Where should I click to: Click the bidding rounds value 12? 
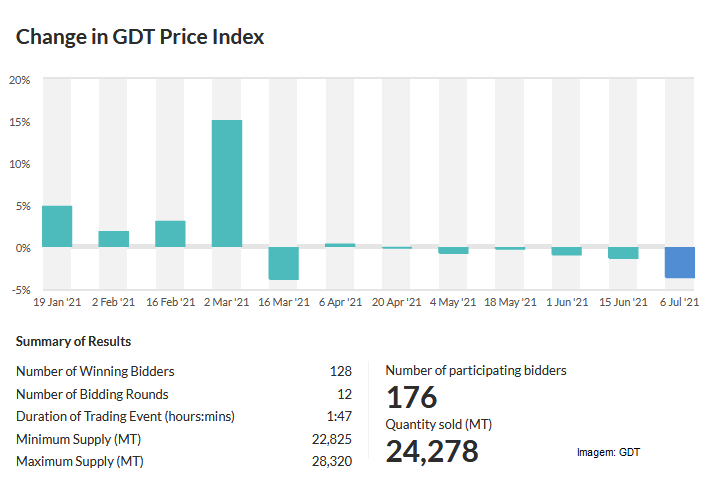click(344, 394)
